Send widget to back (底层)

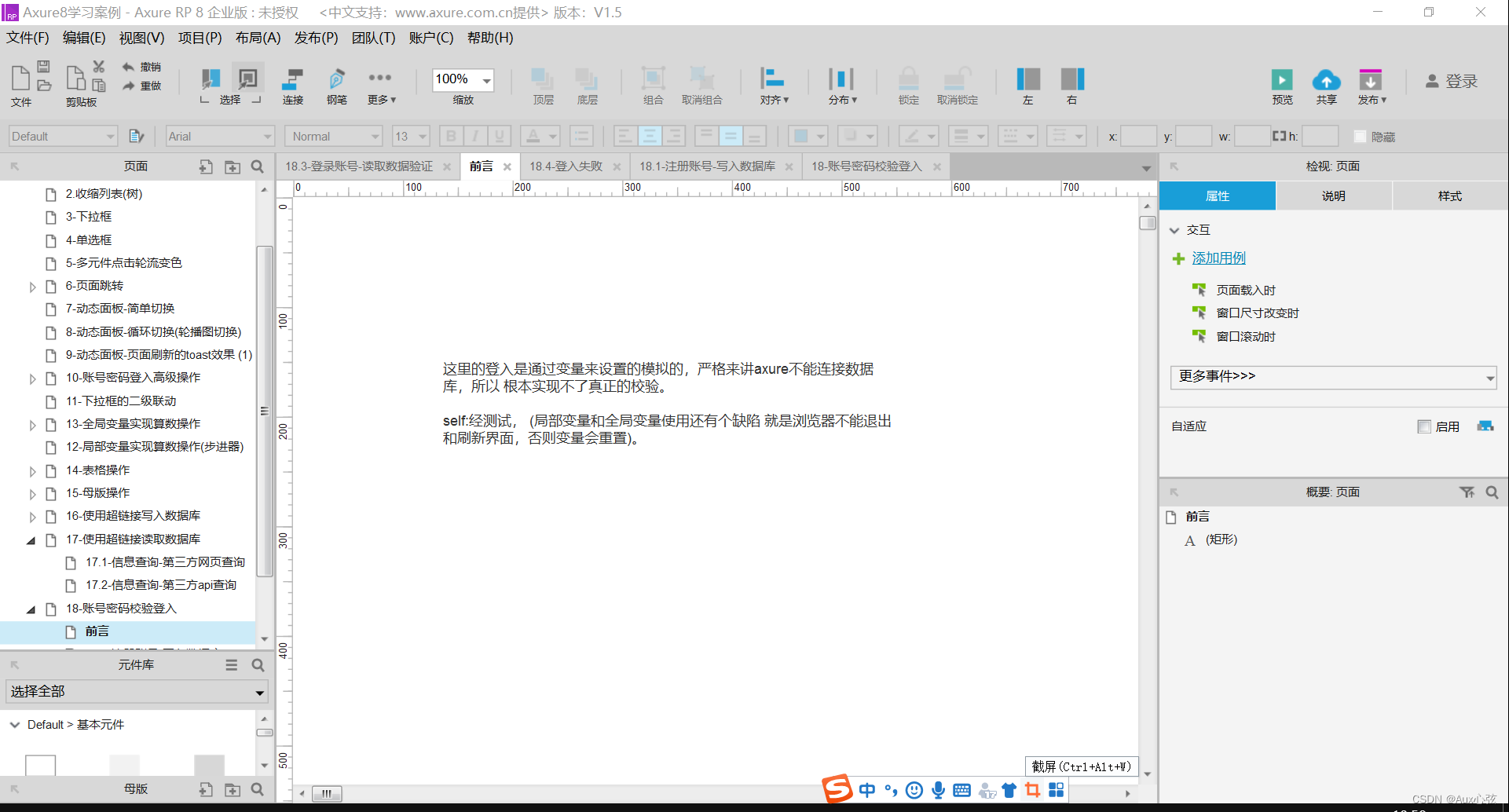(587, 82)
